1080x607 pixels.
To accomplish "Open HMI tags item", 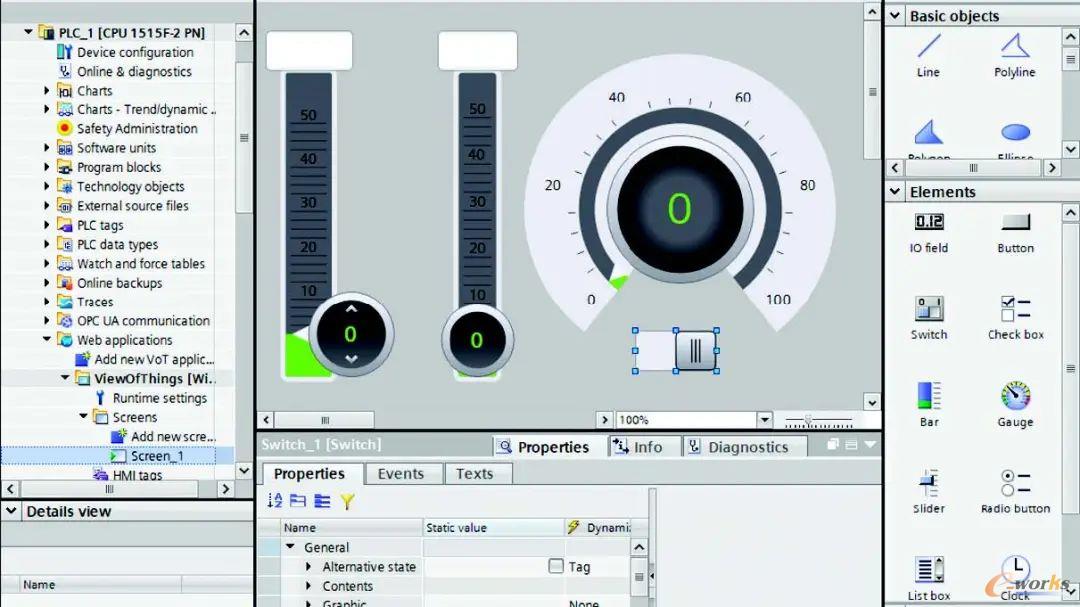I will [x=137, y=475].
